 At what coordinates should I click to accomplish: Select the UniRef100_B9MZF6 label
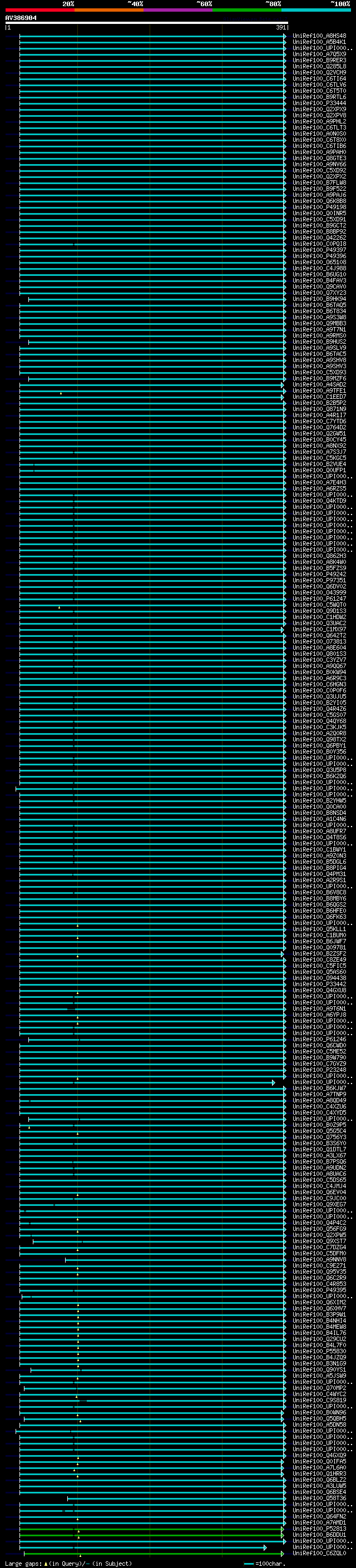coord(319,379)
